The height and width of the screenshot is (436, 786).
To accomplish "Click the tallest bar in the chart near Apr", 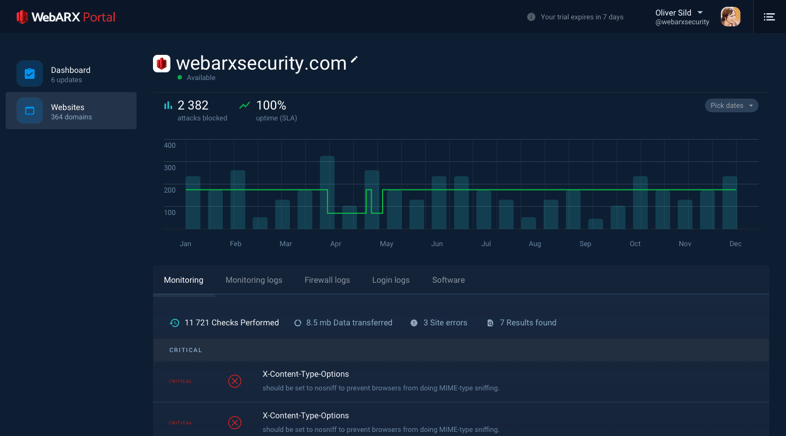I will coord(327,192).
